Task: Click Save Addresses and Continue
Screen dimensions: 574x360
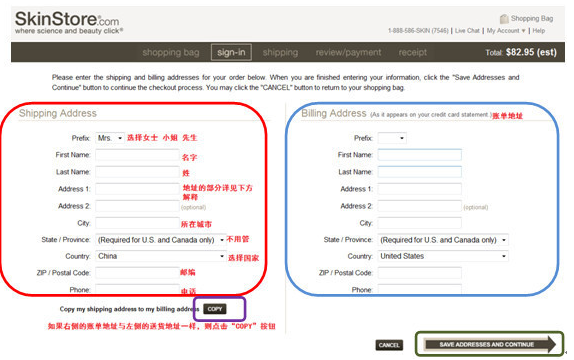Action: click(x=490, y=345)
